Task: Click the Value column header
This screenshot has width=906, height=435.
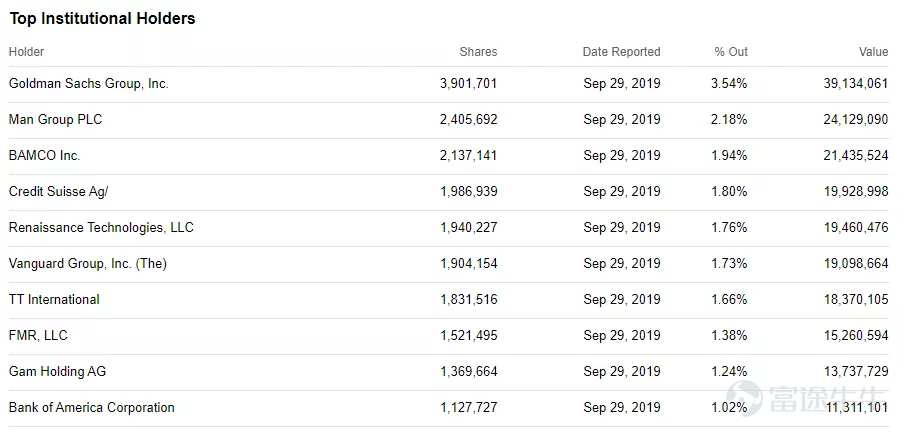Action: pyautogui.click(x=873, y=52)
